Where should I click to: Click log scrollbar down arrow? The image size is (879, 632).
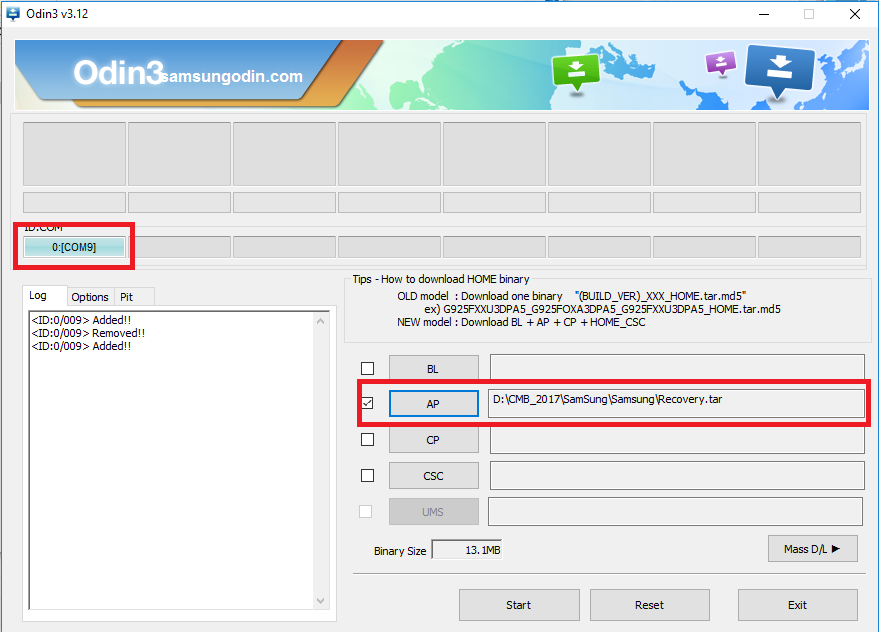(x=321, y=601)
